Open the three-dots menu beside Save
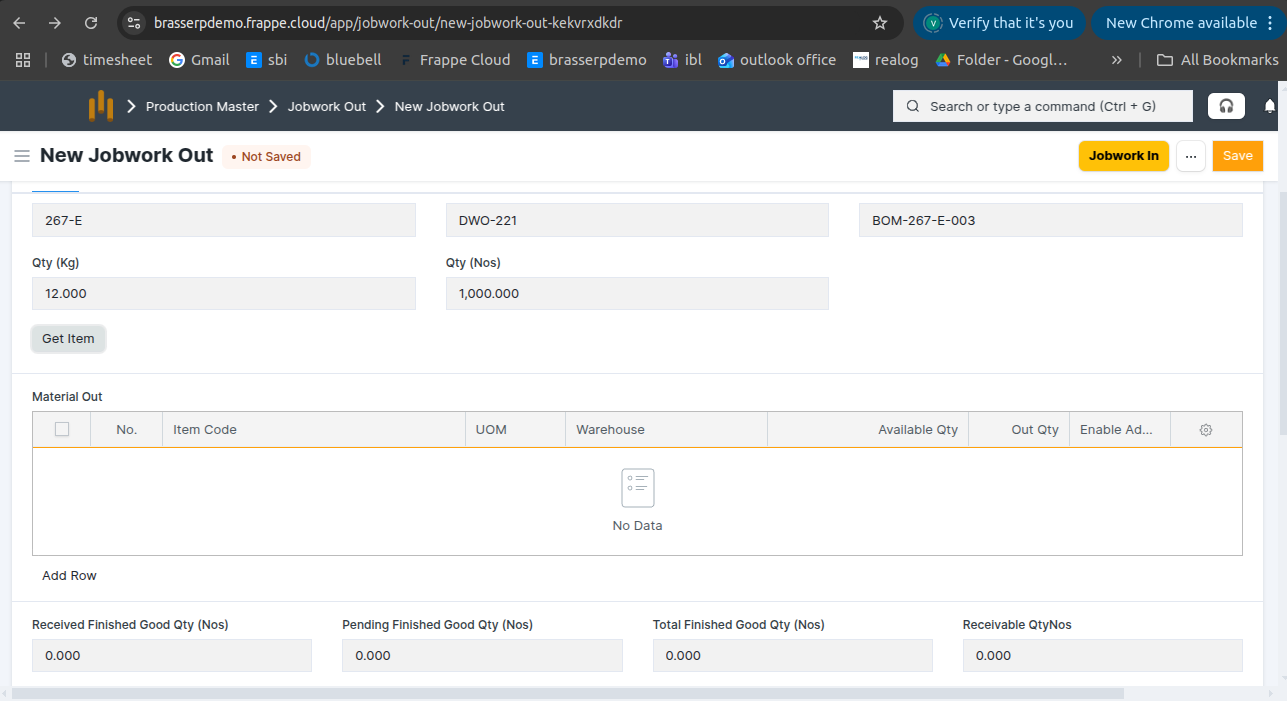 [x=1190, y=156]
